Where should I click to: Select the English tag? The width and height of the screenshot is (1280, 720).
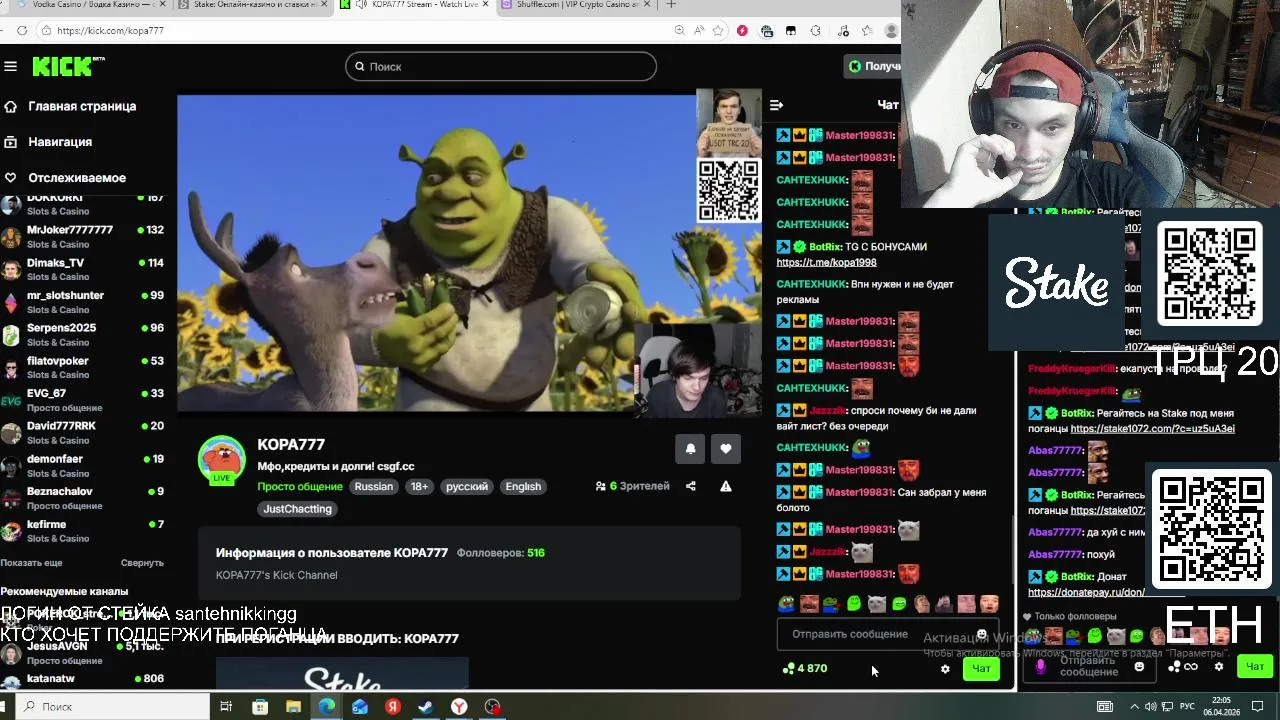(523, 487)
